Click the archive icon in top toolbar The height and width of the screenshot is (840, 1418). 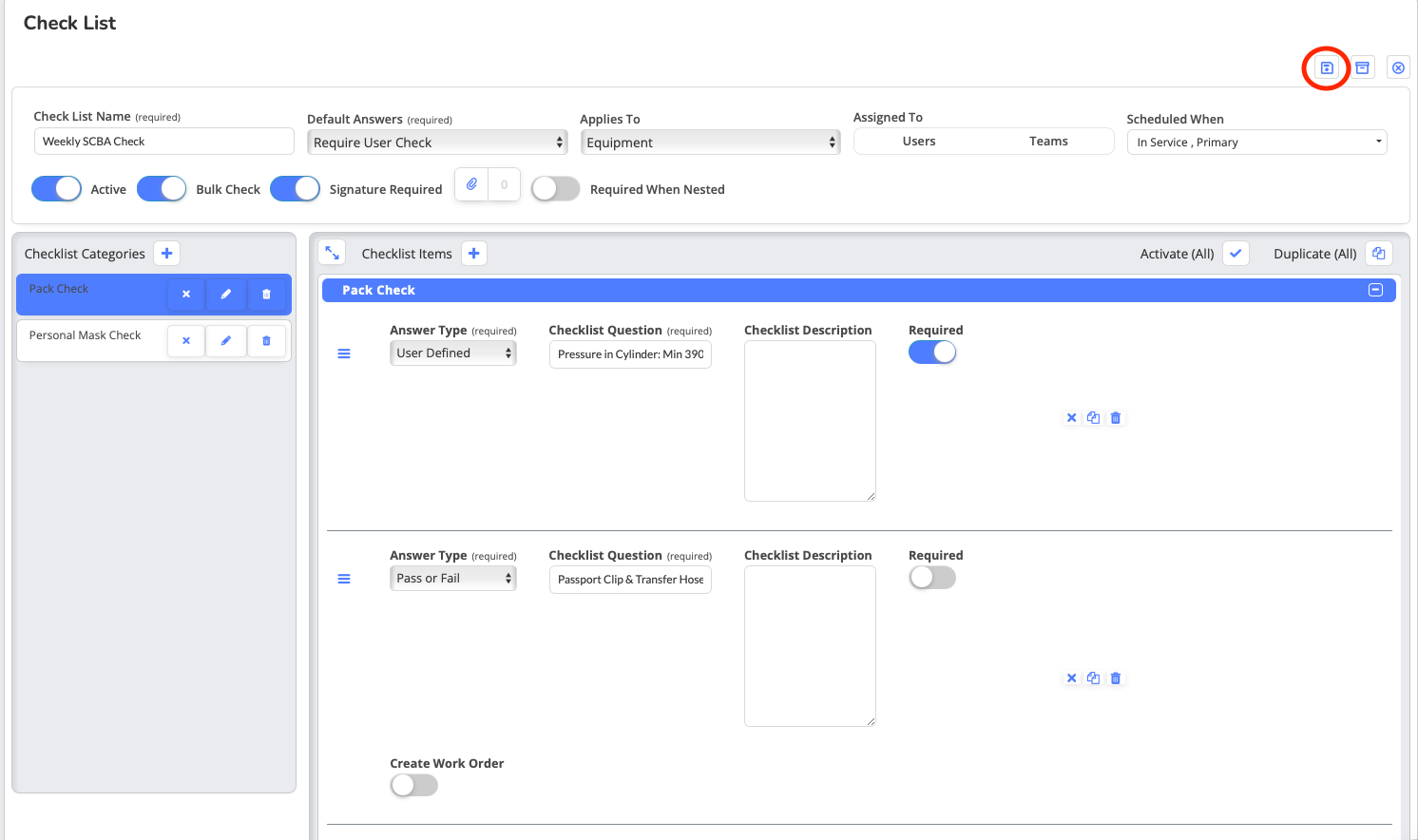[1362, 68]
